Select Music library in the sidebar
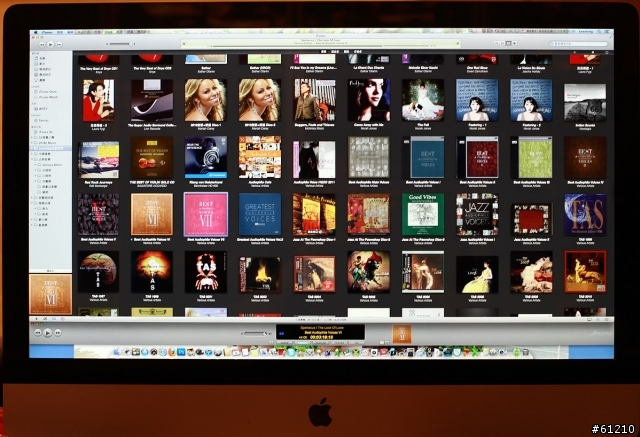The height and width of the screenshot is (437, 640). point(40,58)
